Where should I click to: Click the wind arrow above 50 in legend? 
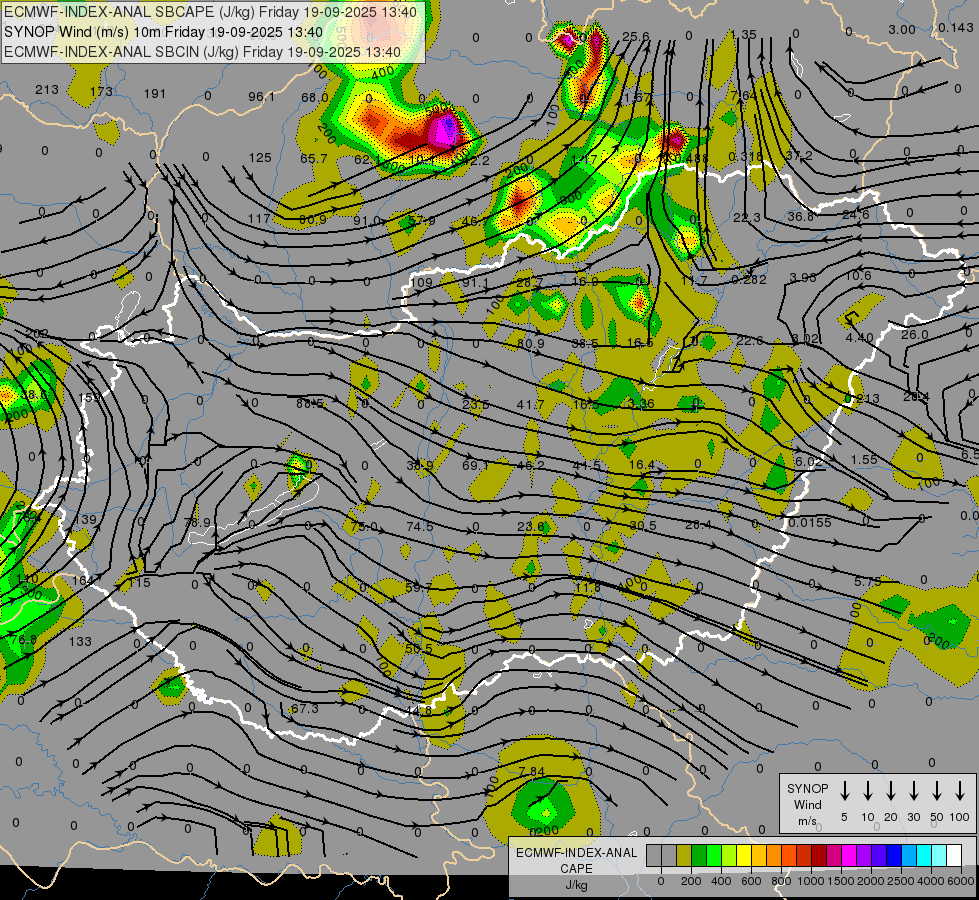pos(937,791)
